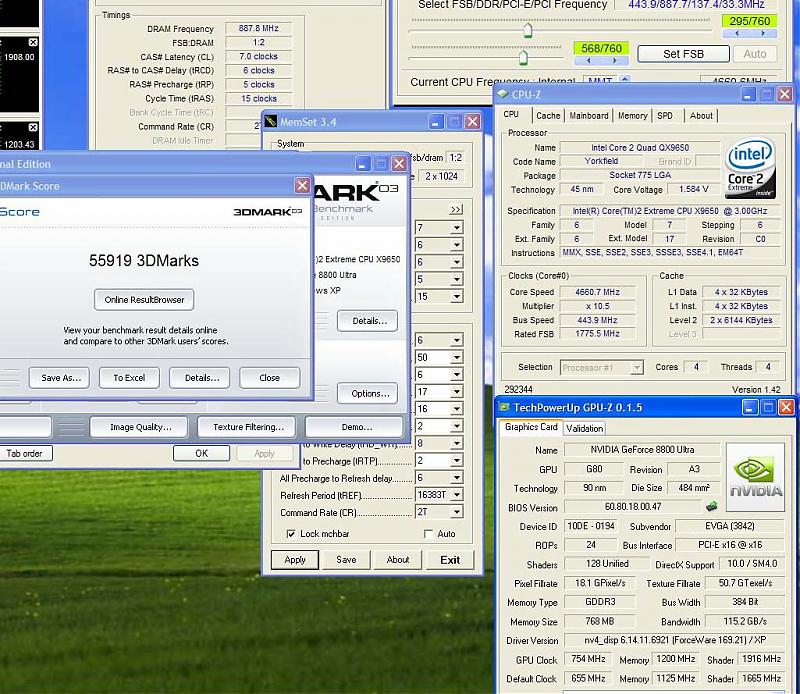Open the MemSet dropdown showing value 7

click(x=457, y=228)
